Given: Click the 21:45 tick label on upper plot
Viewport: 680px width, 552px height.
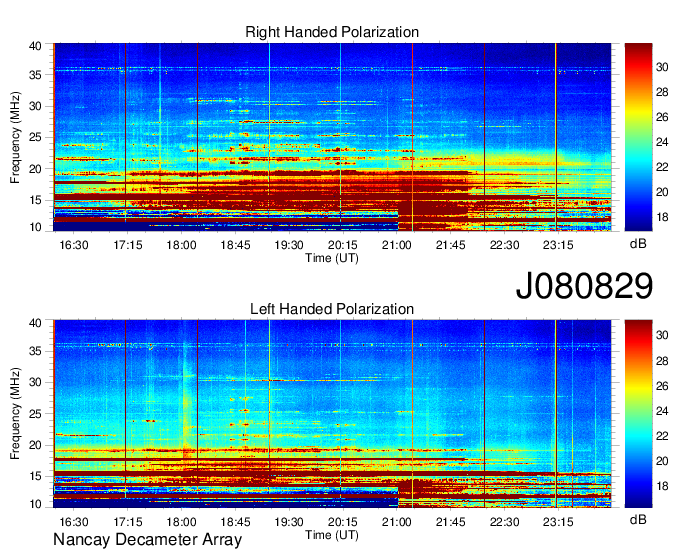Looking at the screenshot, I should (x=450, y=245).
